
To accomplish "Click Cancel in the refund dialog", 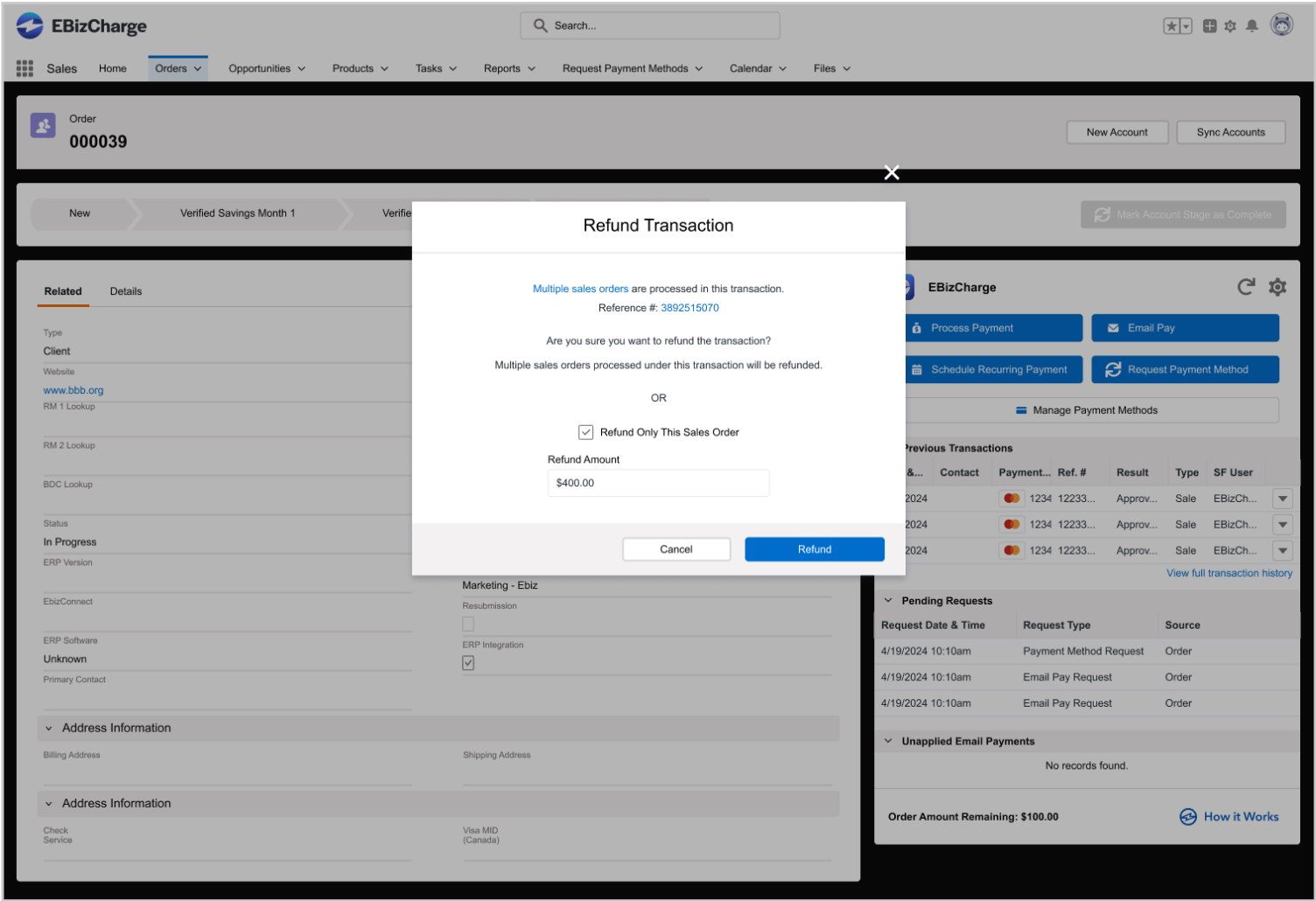I will coord(676,549).
